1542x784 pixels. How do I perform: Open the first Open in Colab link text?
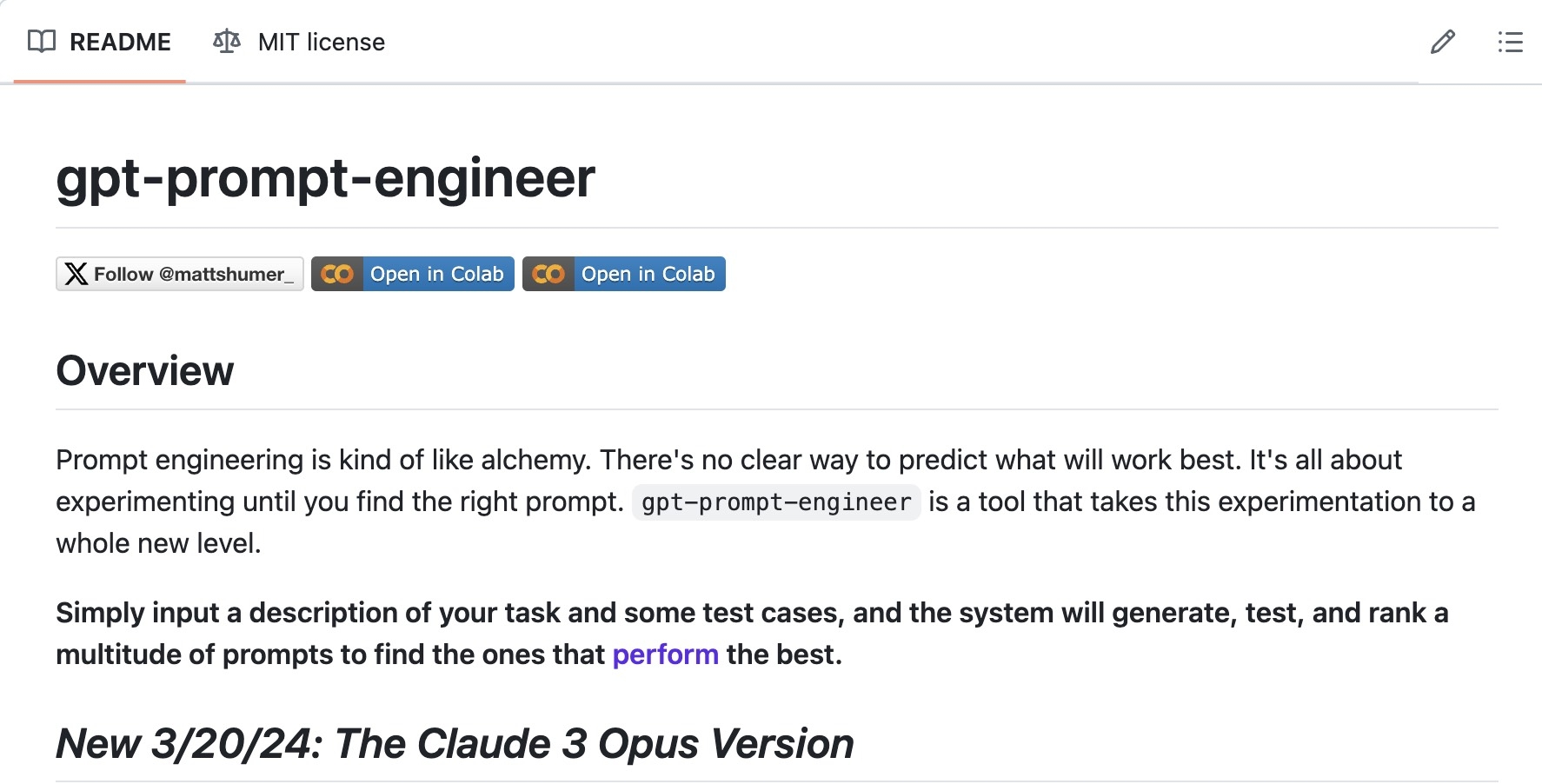(437, 274)
